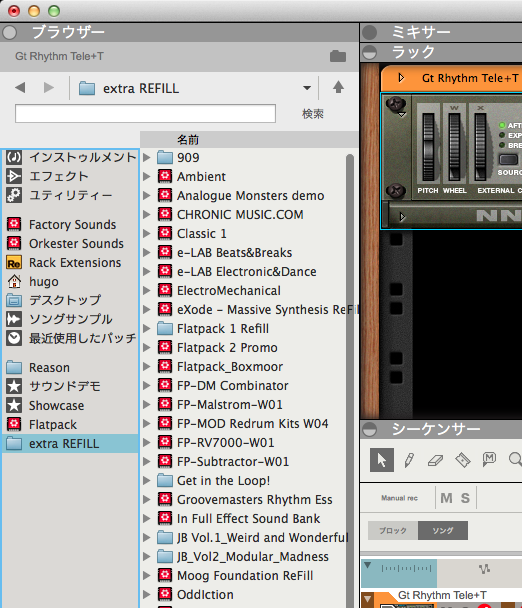Expand Get in the Loop! folder
This screenshot has height=608, width=522.
click(147, 480)
